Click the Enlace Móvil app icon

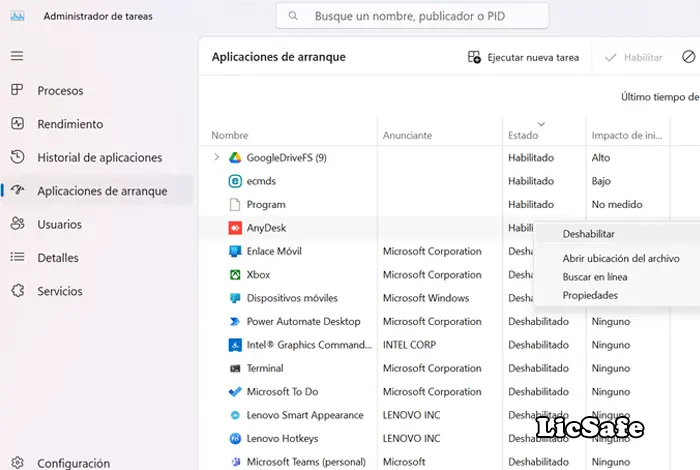235,251
